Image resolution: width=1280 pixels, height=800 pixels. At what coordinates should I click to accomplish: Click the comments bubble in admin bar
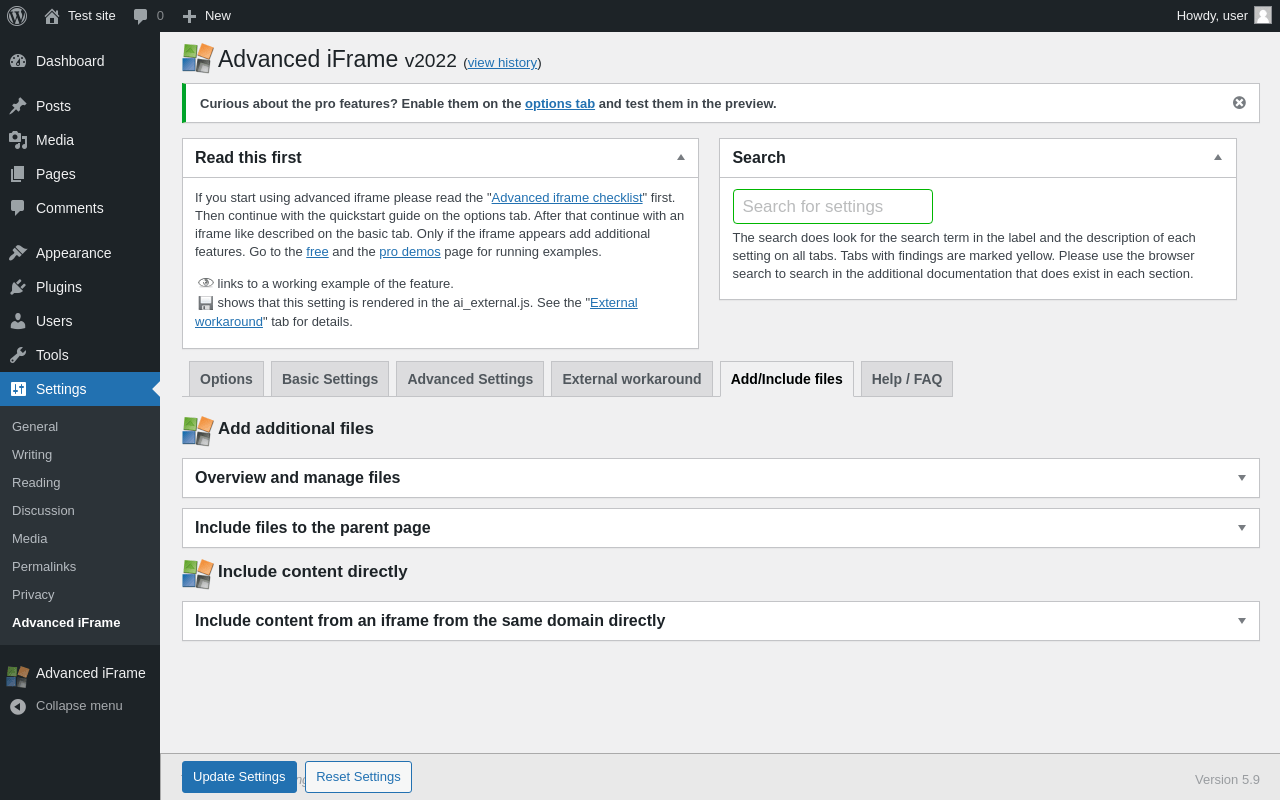click(x=141, y=16)
